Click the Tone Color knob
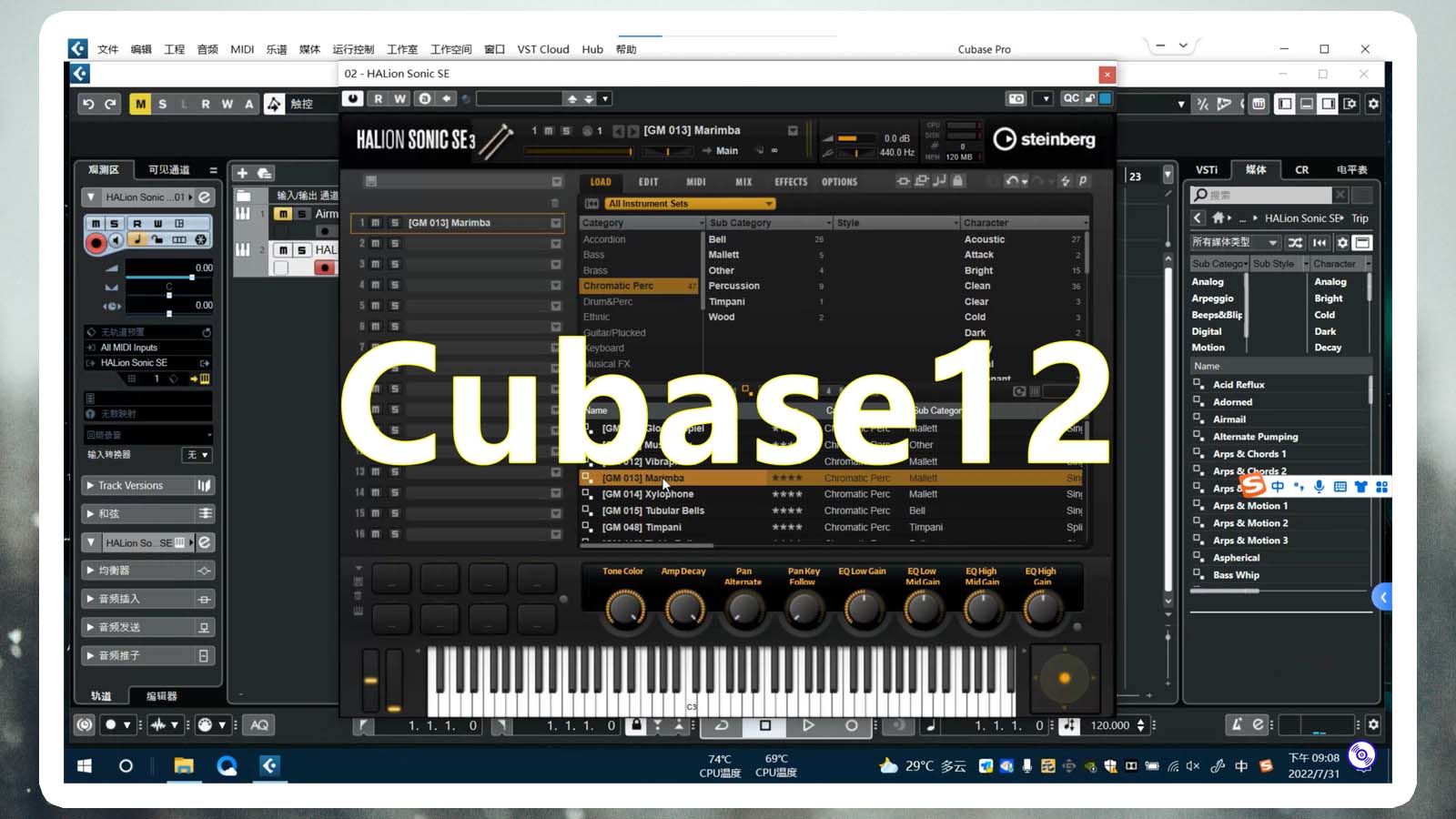The image size is (1456, 819). 624,608
